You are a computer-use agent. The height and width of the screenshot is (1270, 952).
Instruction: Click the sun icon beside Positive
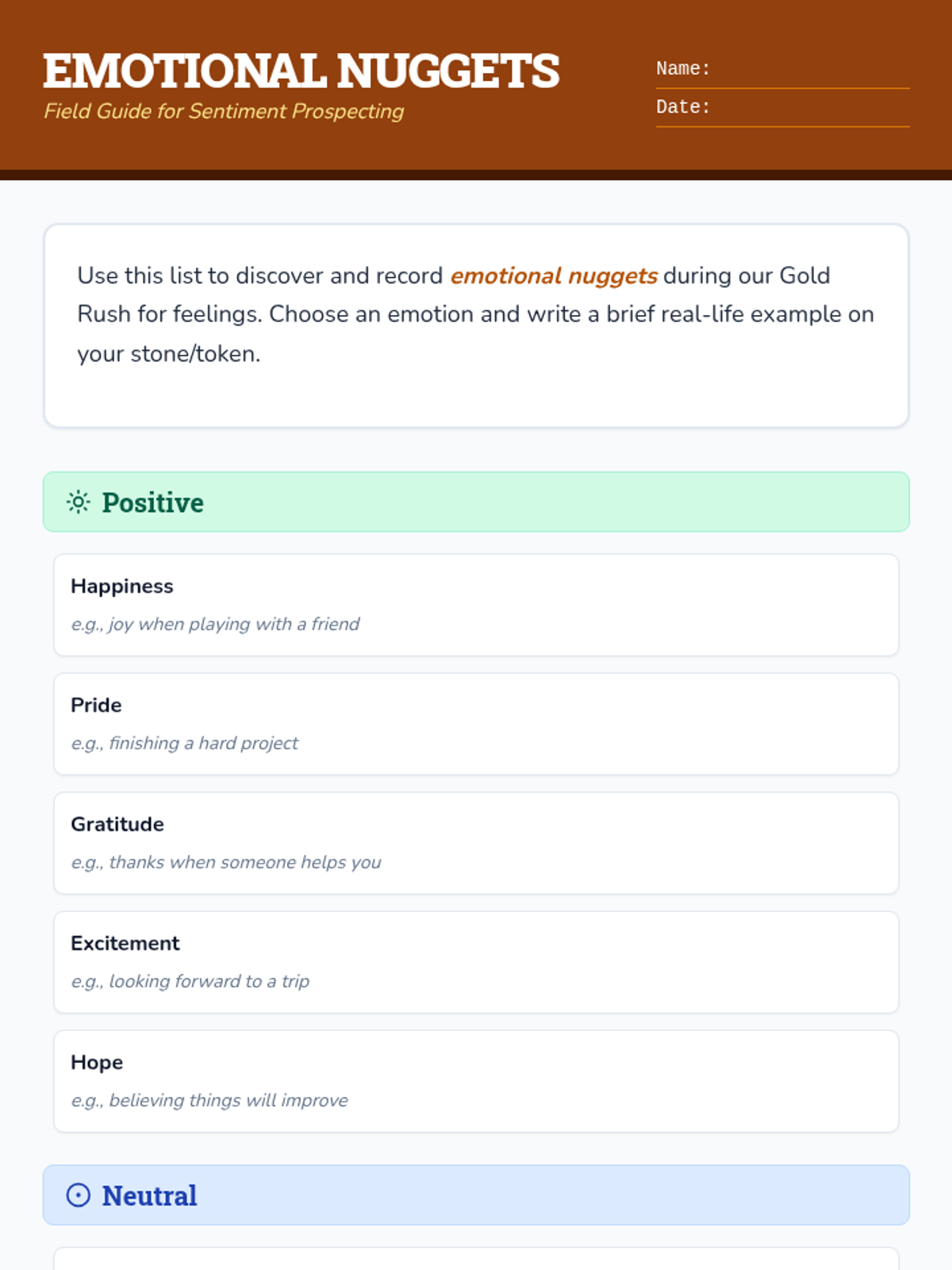click(x=78, y=502)
